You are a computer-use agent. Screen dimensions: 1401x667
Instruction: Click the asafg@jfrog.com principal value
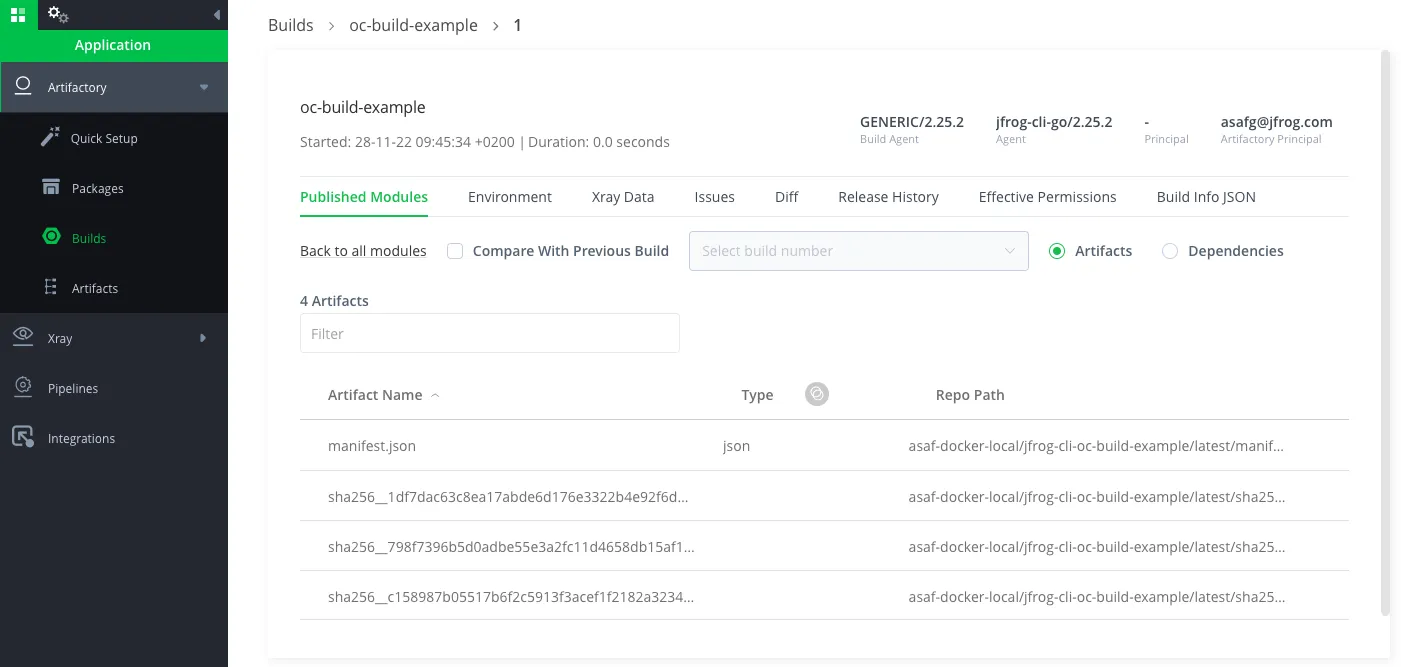[1276, 122]
